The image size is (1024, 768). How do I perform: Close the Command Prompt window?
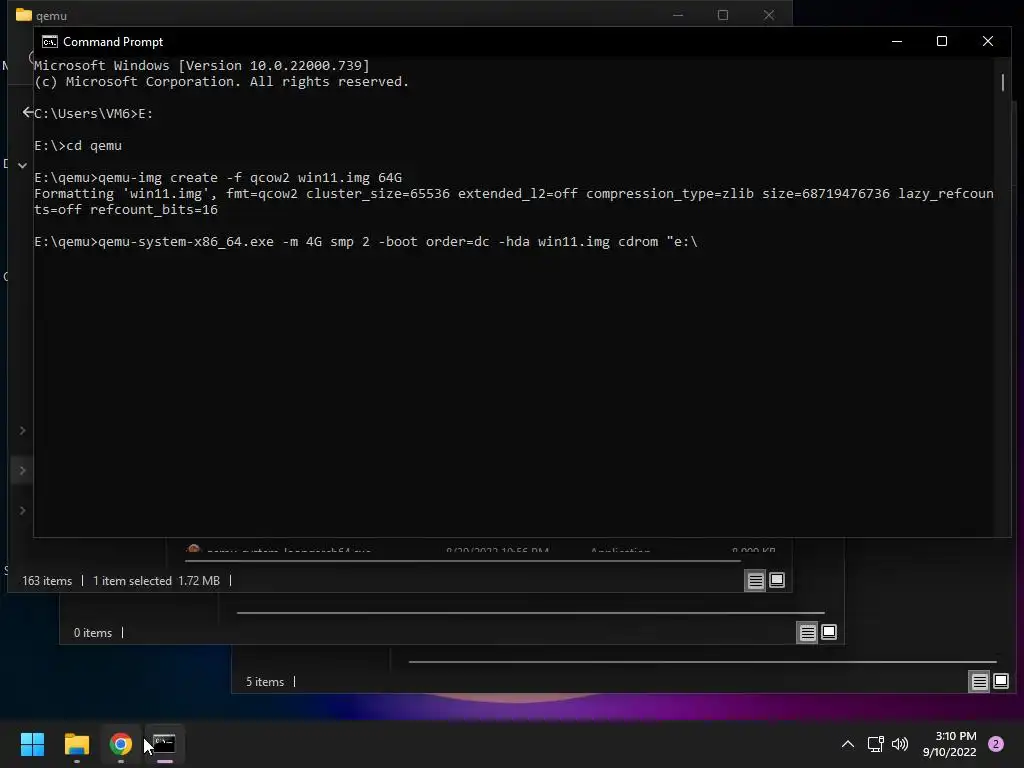click(x=987, y=41)
